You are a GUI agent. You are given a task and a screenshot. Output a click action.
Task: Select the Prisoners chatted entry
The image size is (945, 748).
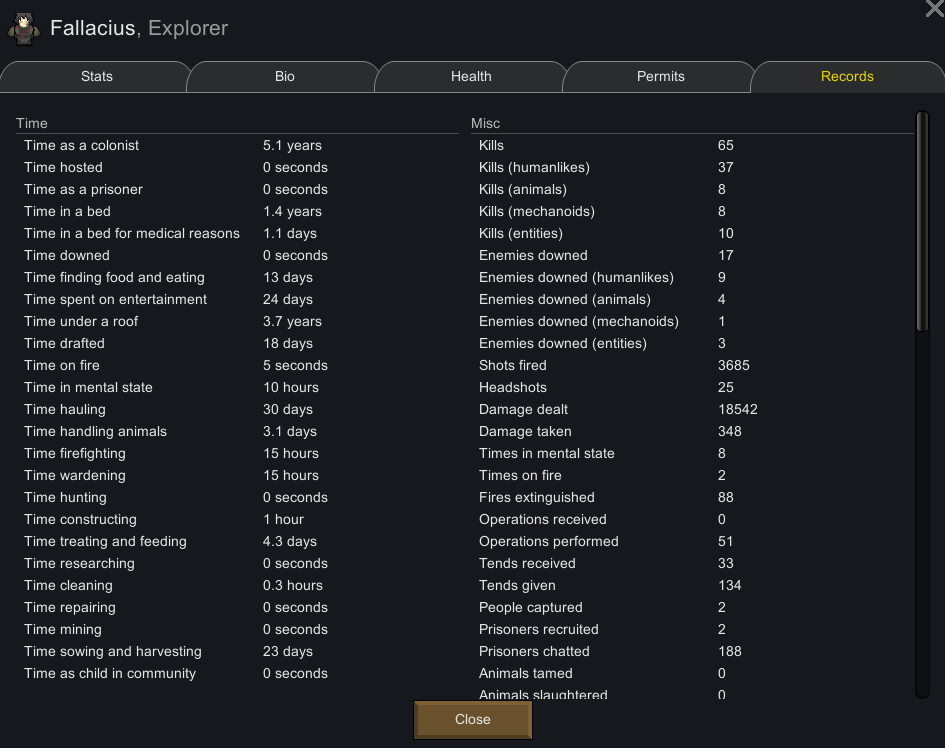692,652
